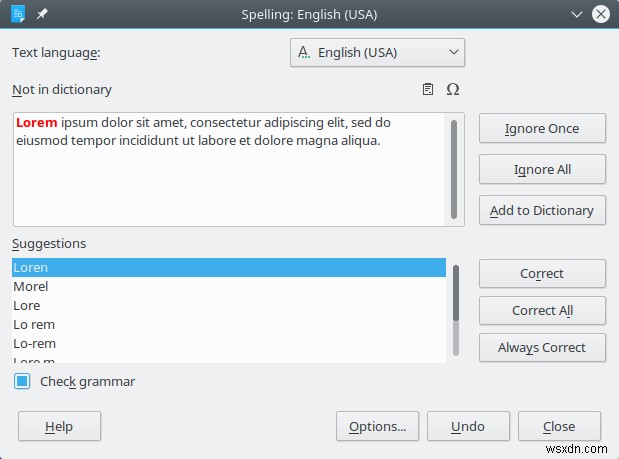Open the Special Character omega icon

coord(452,90)
